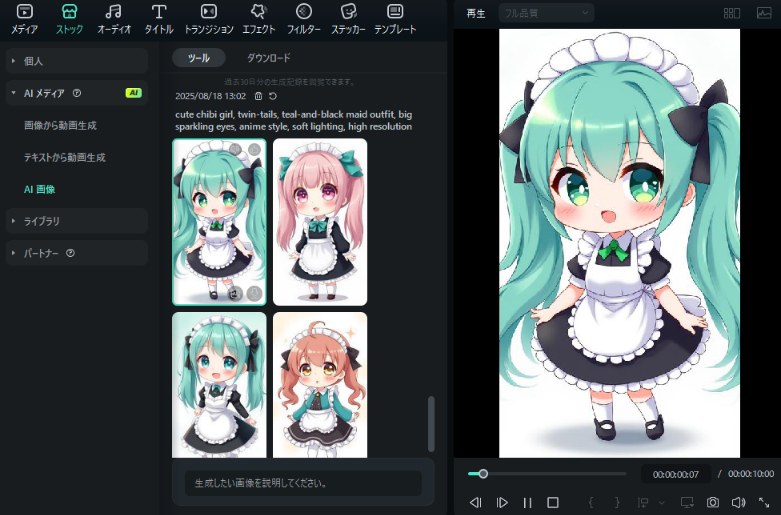Open the テンプレート tab
Screen dimensions: 781x515
coord(395,19)
